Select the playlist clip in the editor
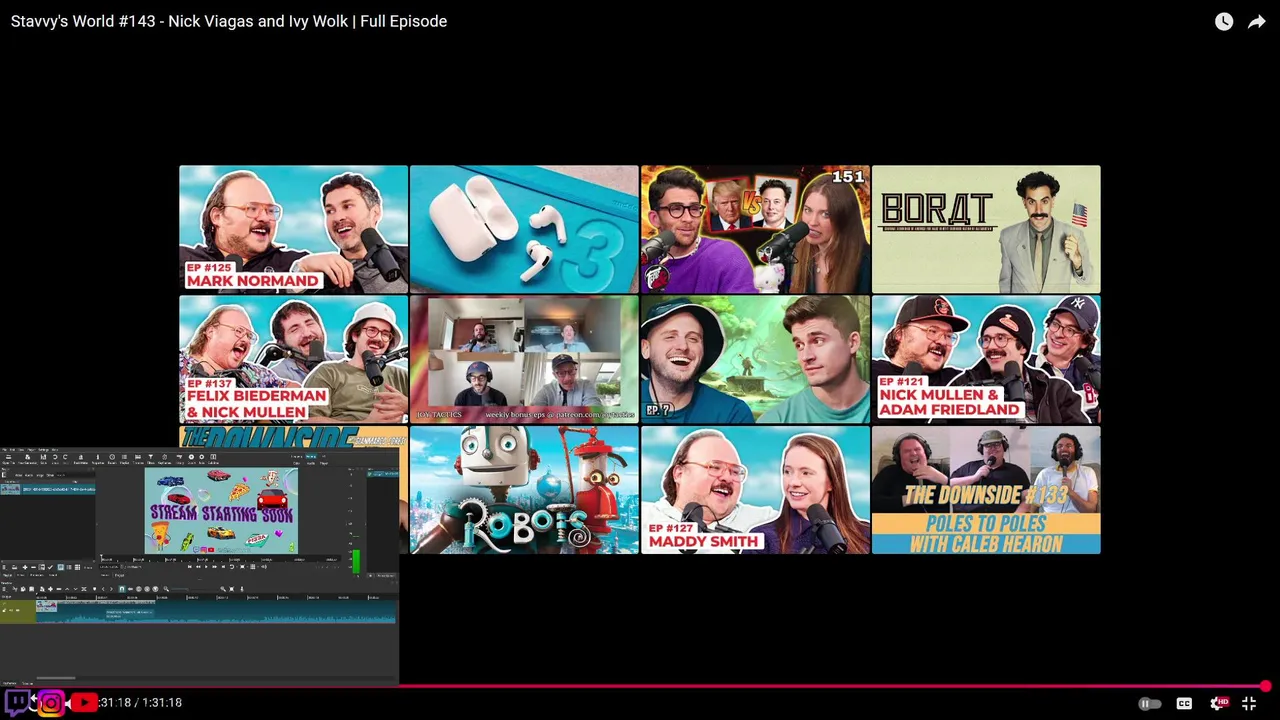Viewport: 1280px width, 720px height. (x=48, y=489)
